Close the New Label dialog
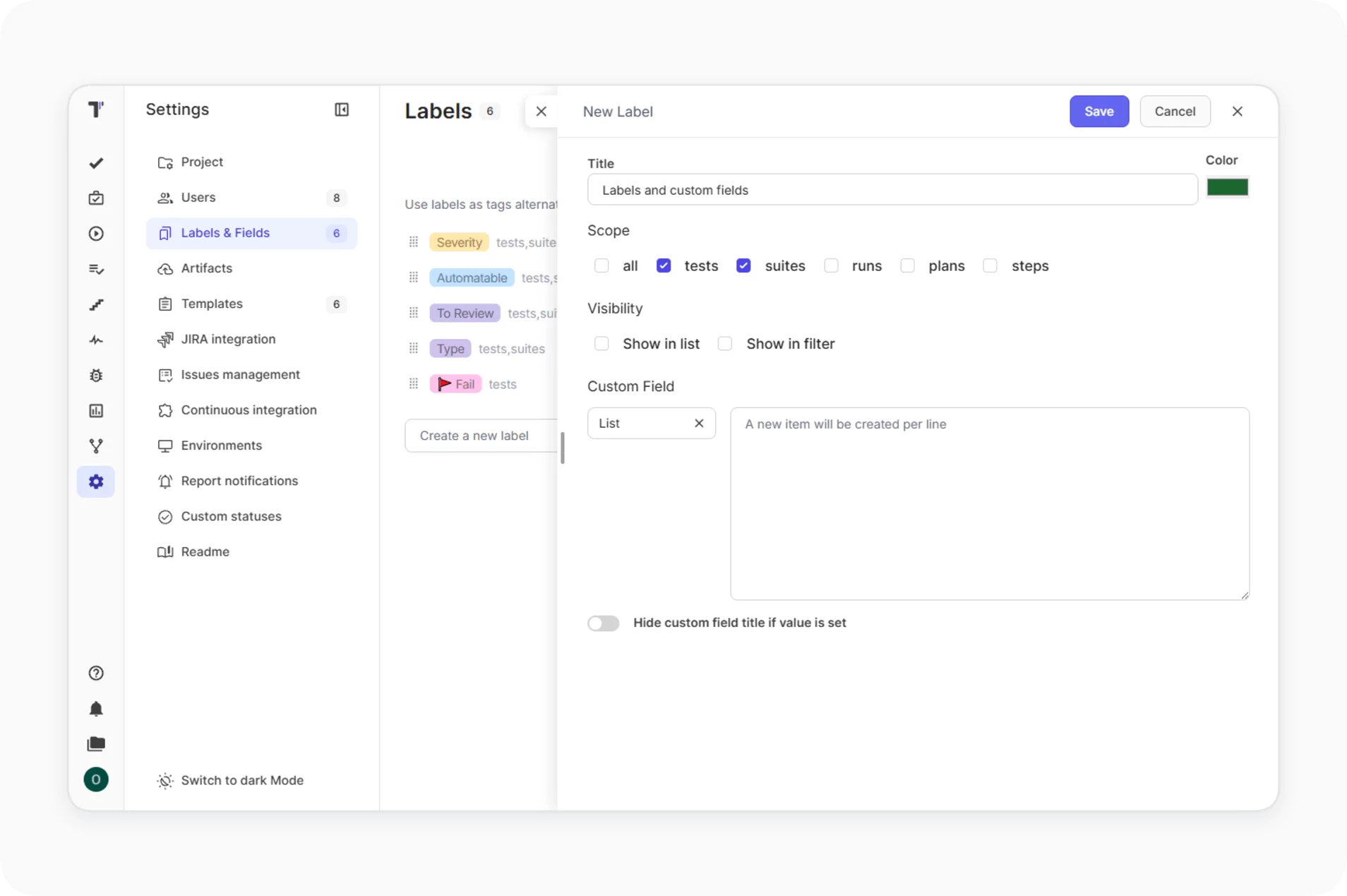Viewport: 1347px width, 896px height. pos(1238,112)
